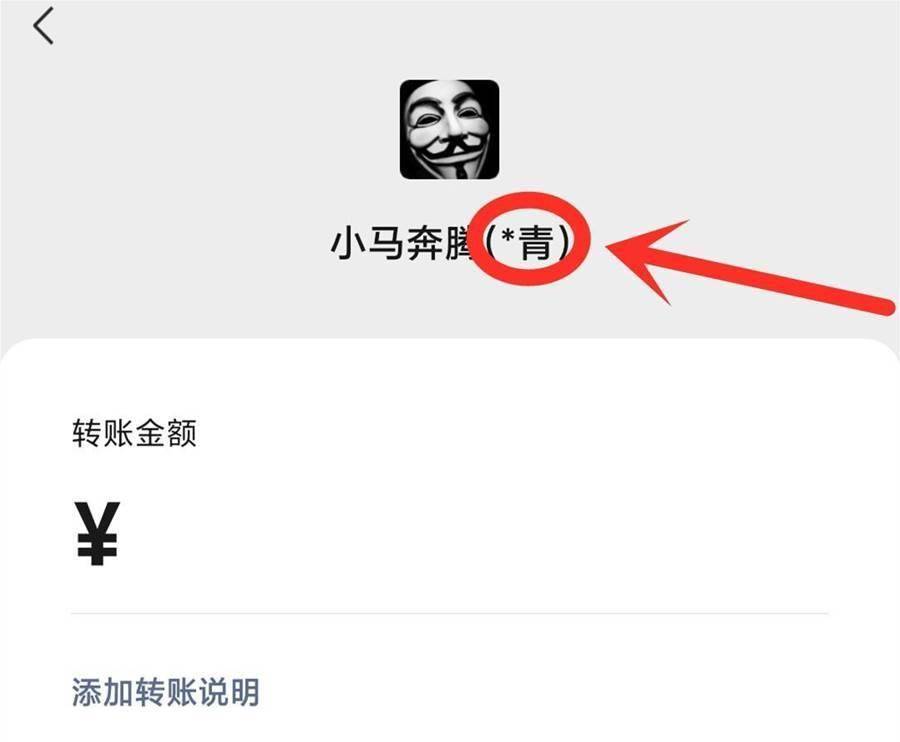The image size is (900, 742).
Task: Open 添加转账说明 to add a note
Action: [x=166, y=692]
